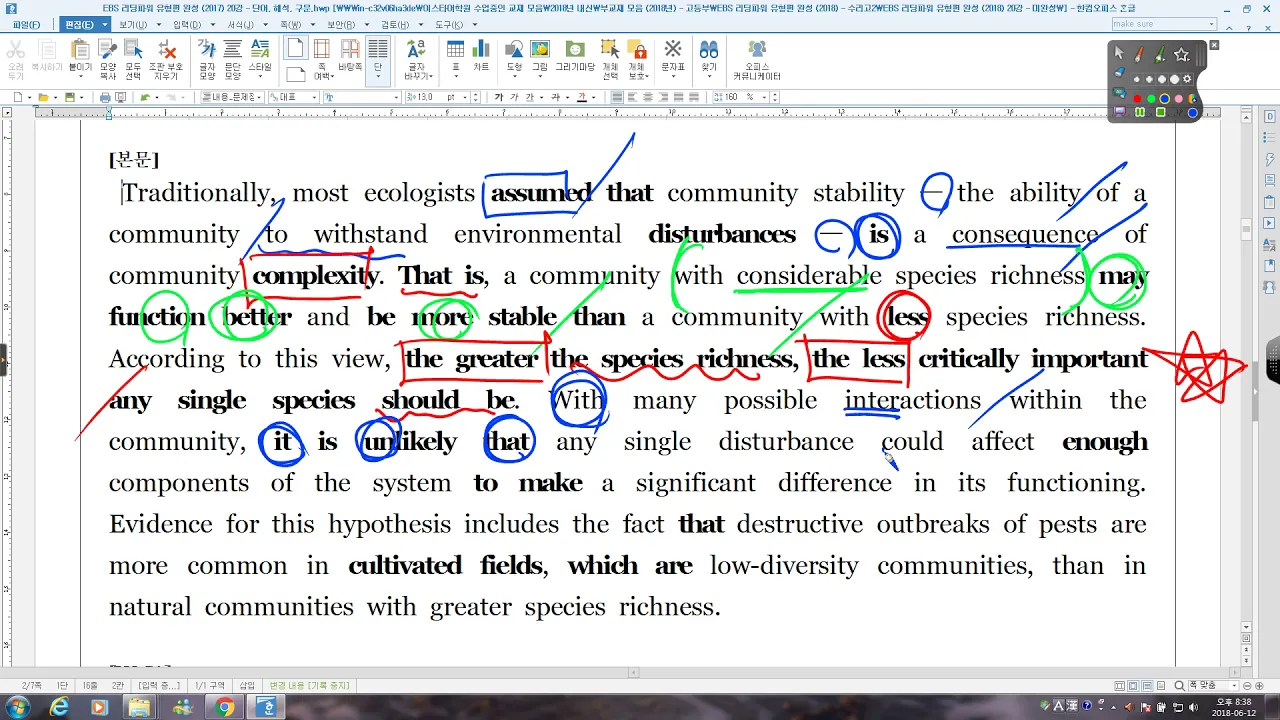The image size is (1280, 720).
Task: Click the Change Characters (글자 바꾸기) icon
Action: click(416, 60)
